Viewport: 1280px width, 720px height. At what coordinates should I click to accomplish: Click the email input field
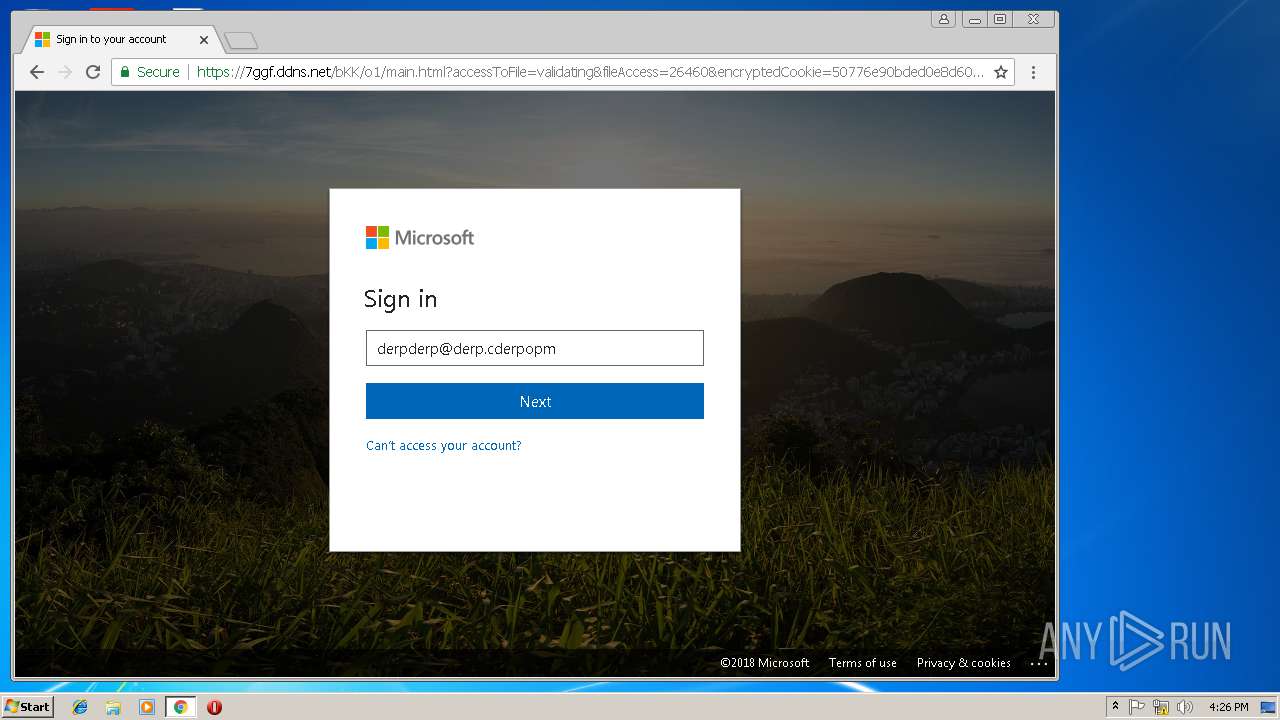click(x=535, y=348)
